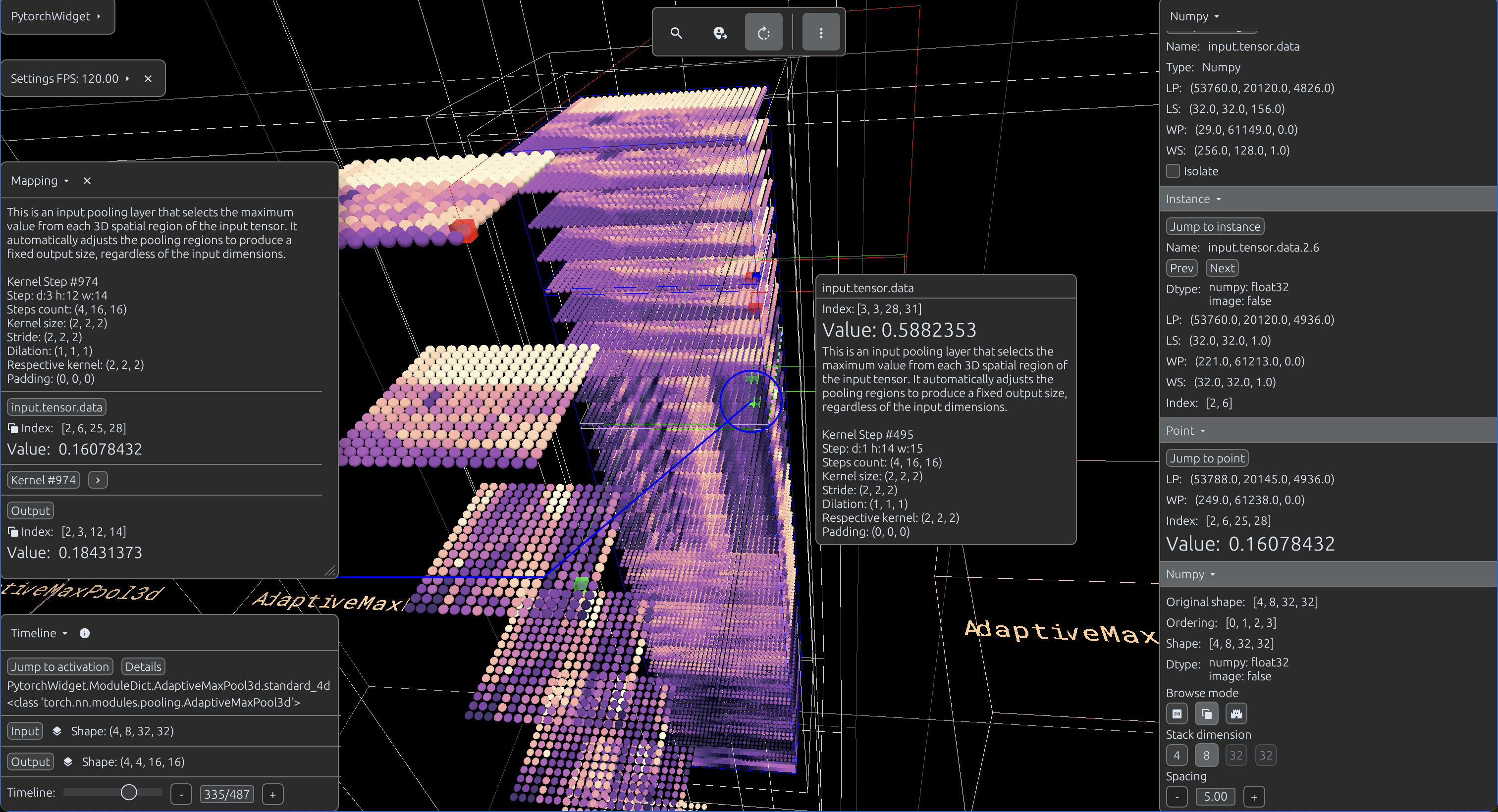The height and width of the screenshot is (812, 1498).
Task: Click Jump to instance button
Action: pos(1215,227)
